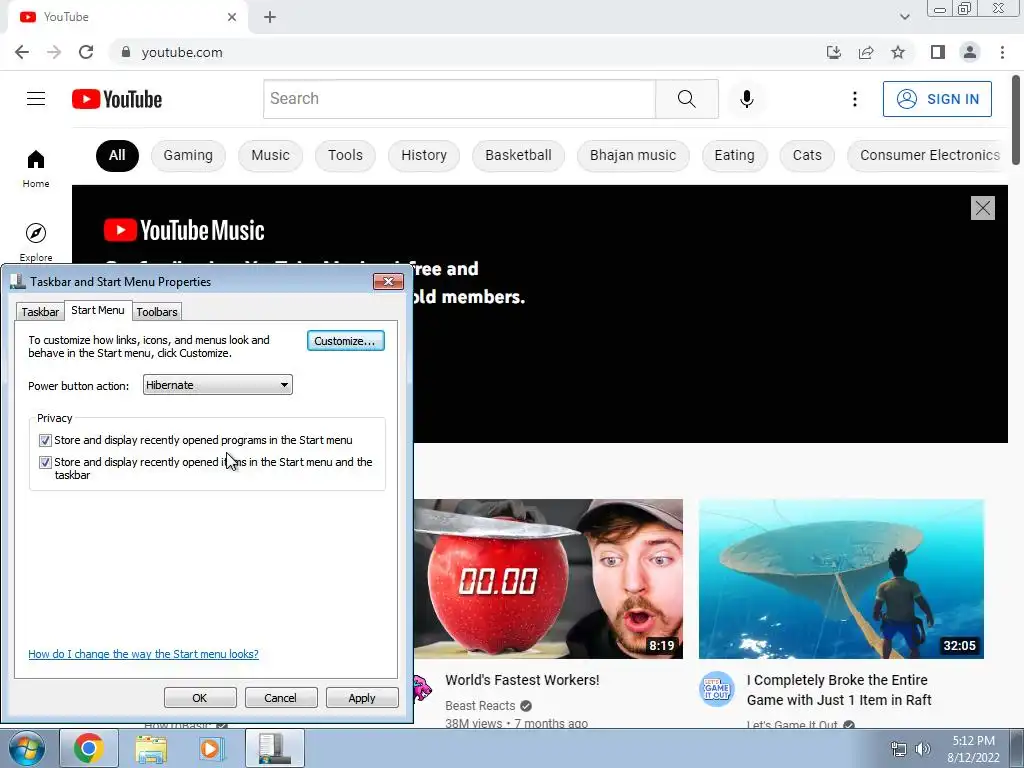Click the Customize... button
This screenshot has width=1024, height=768.
pos(345,341)
